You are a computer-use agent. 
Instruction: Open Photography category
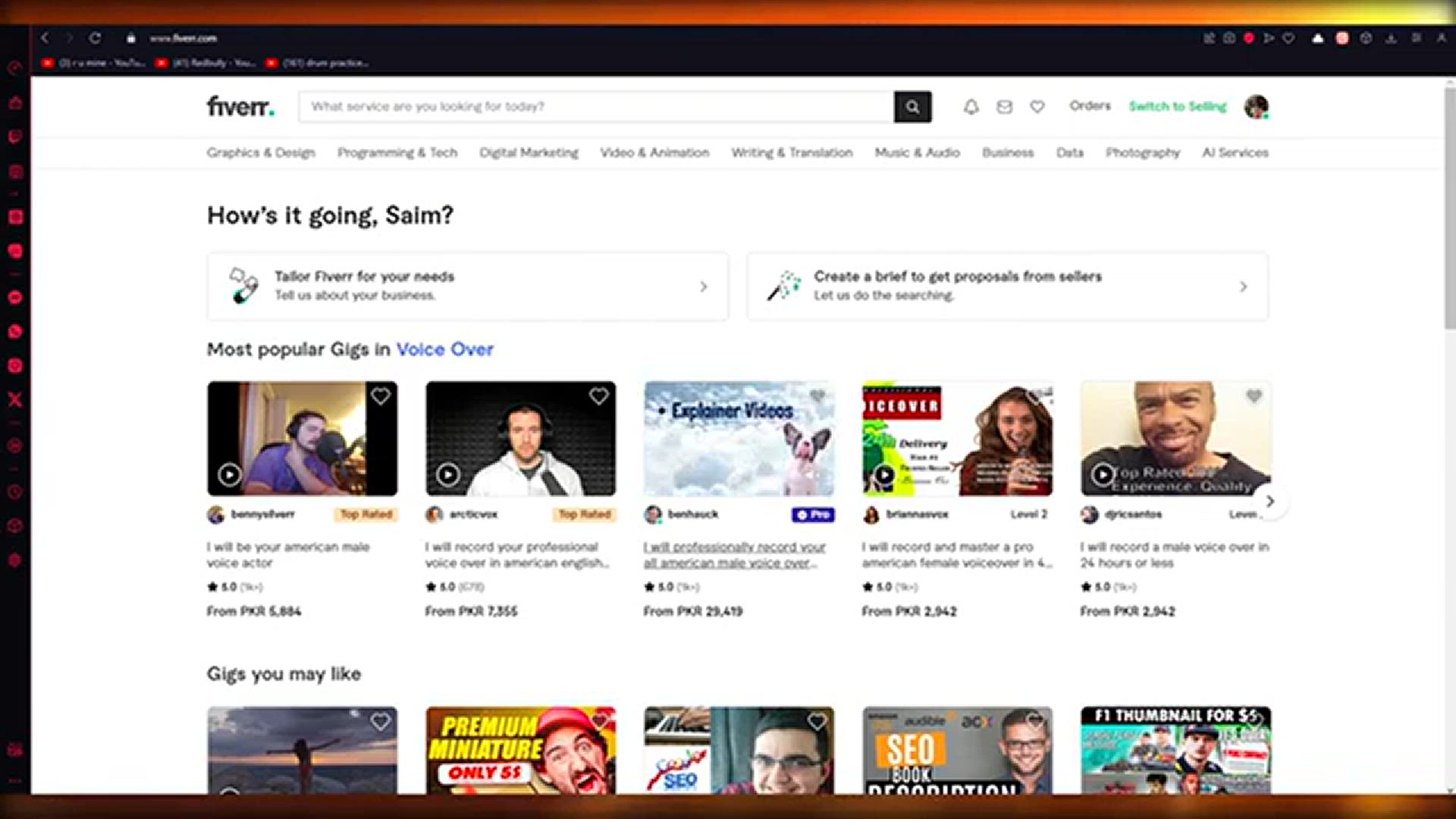click(1143, 152)
